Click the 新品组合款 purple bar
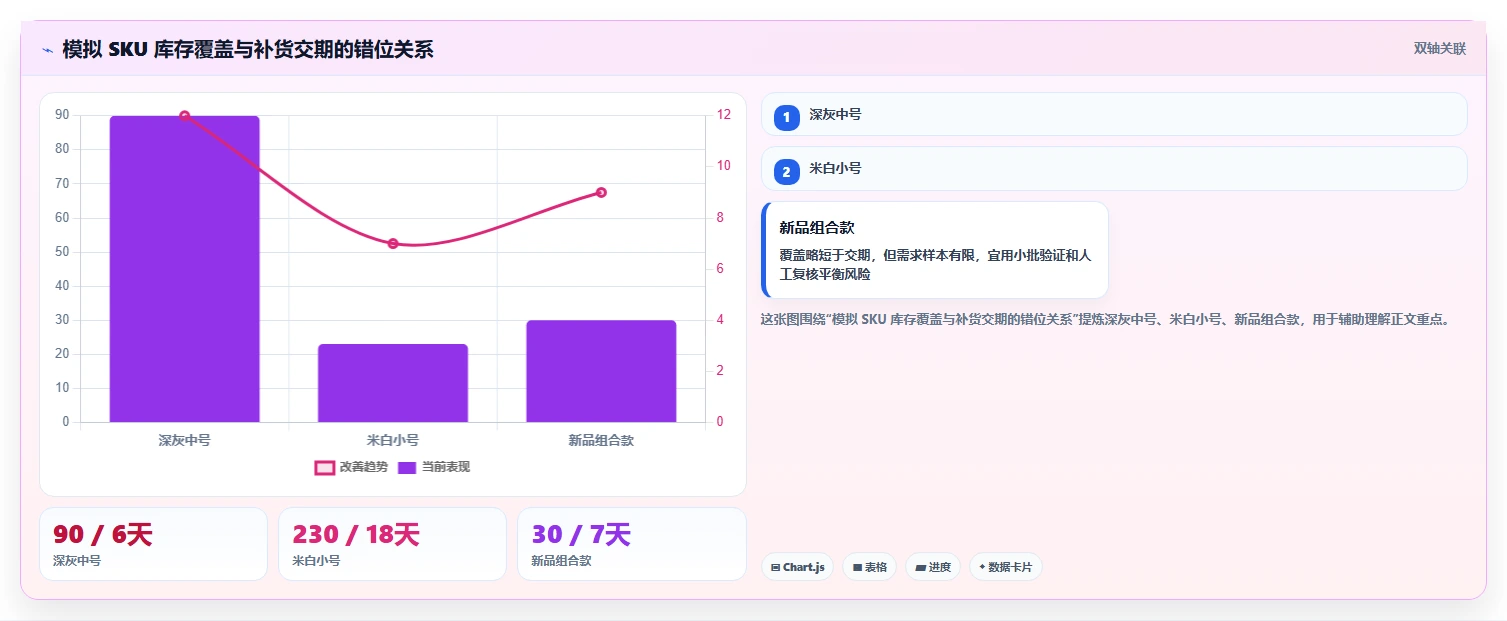1507x621 pixels. point(601,371)
